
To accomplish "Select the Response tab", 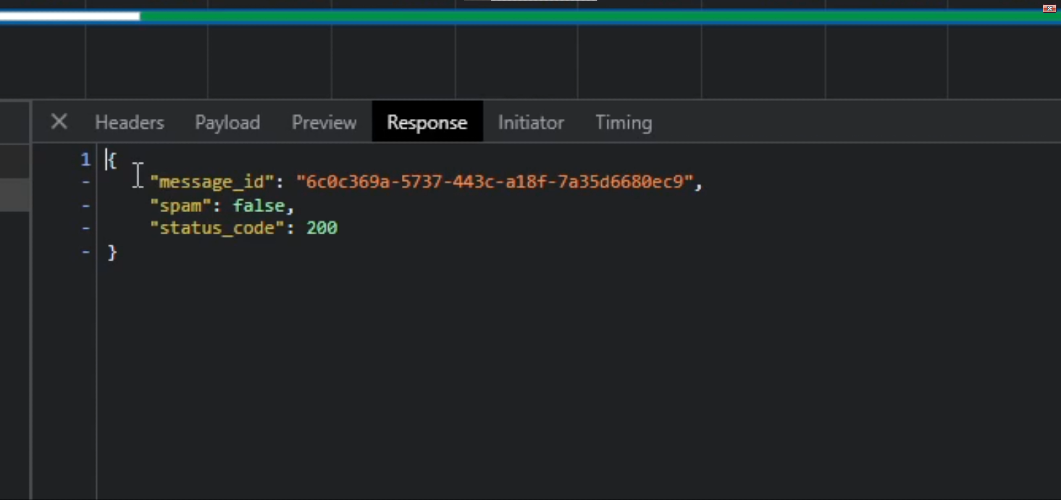I will click(x=427, y=122).
